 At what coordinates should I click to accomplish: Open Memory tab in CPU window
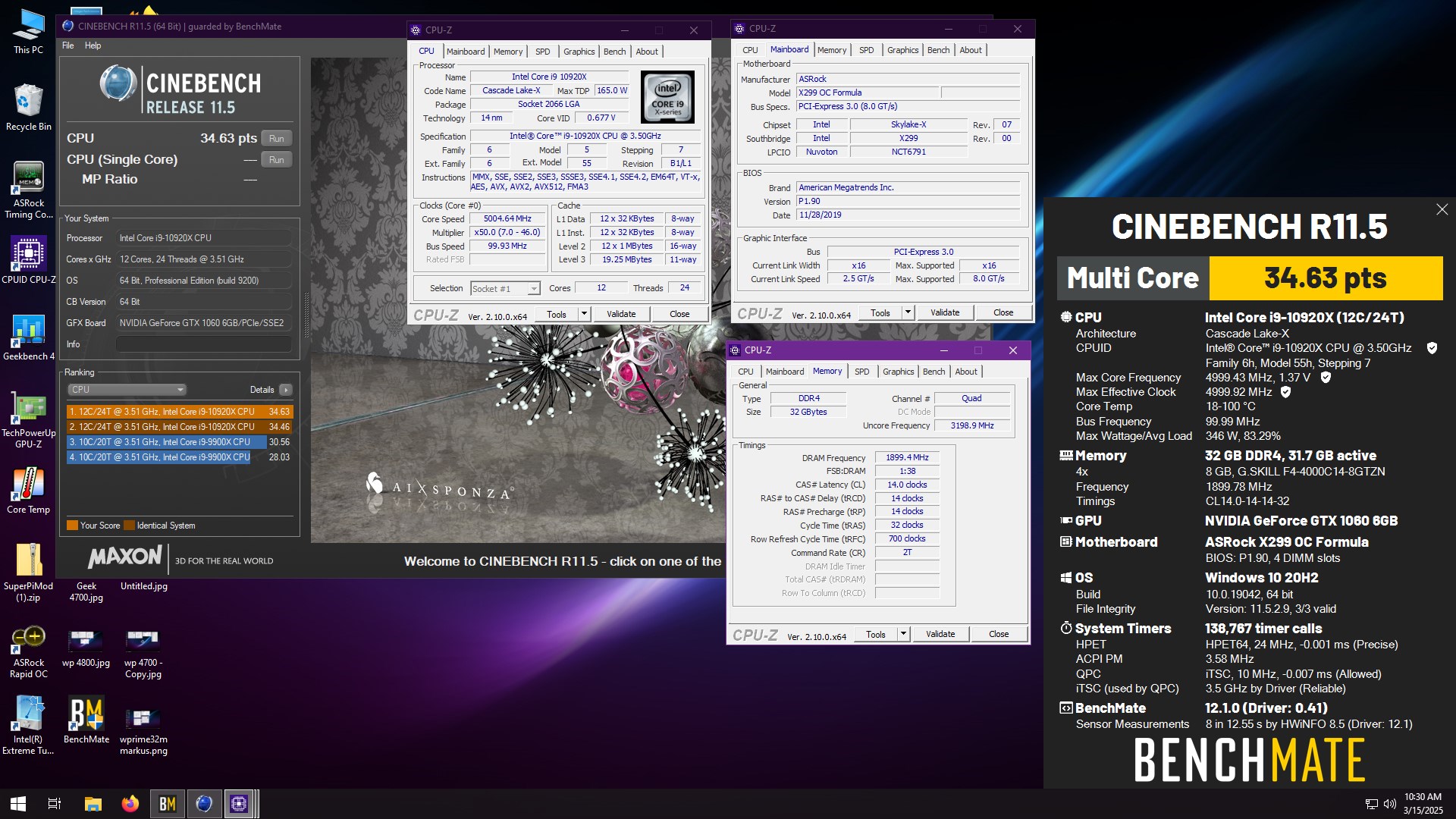point(507,52)
